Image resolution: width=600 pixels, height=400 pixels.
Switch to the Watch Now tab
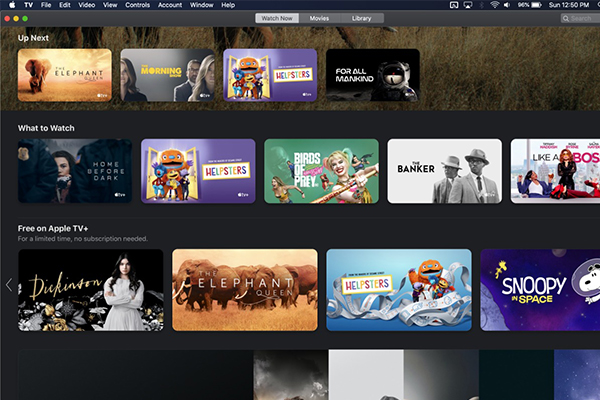277,18
